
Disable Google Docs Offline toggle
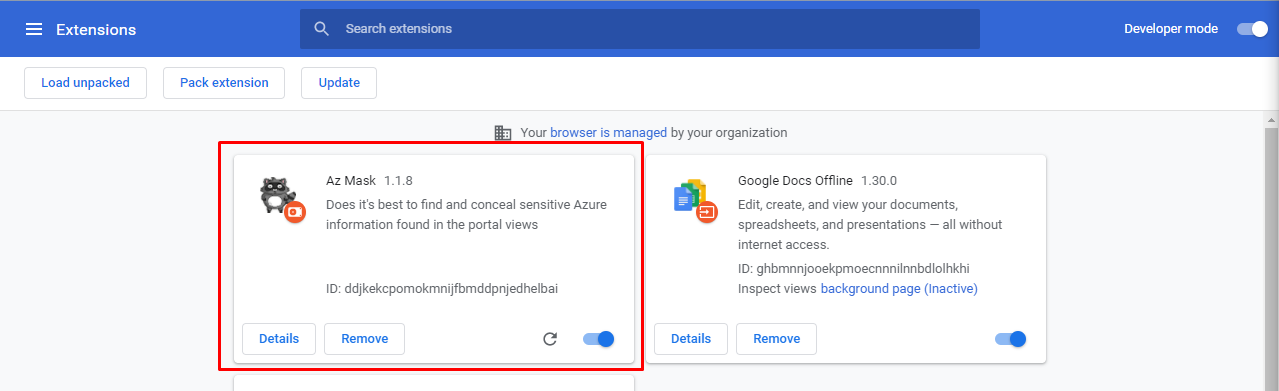coord(1010,339)
